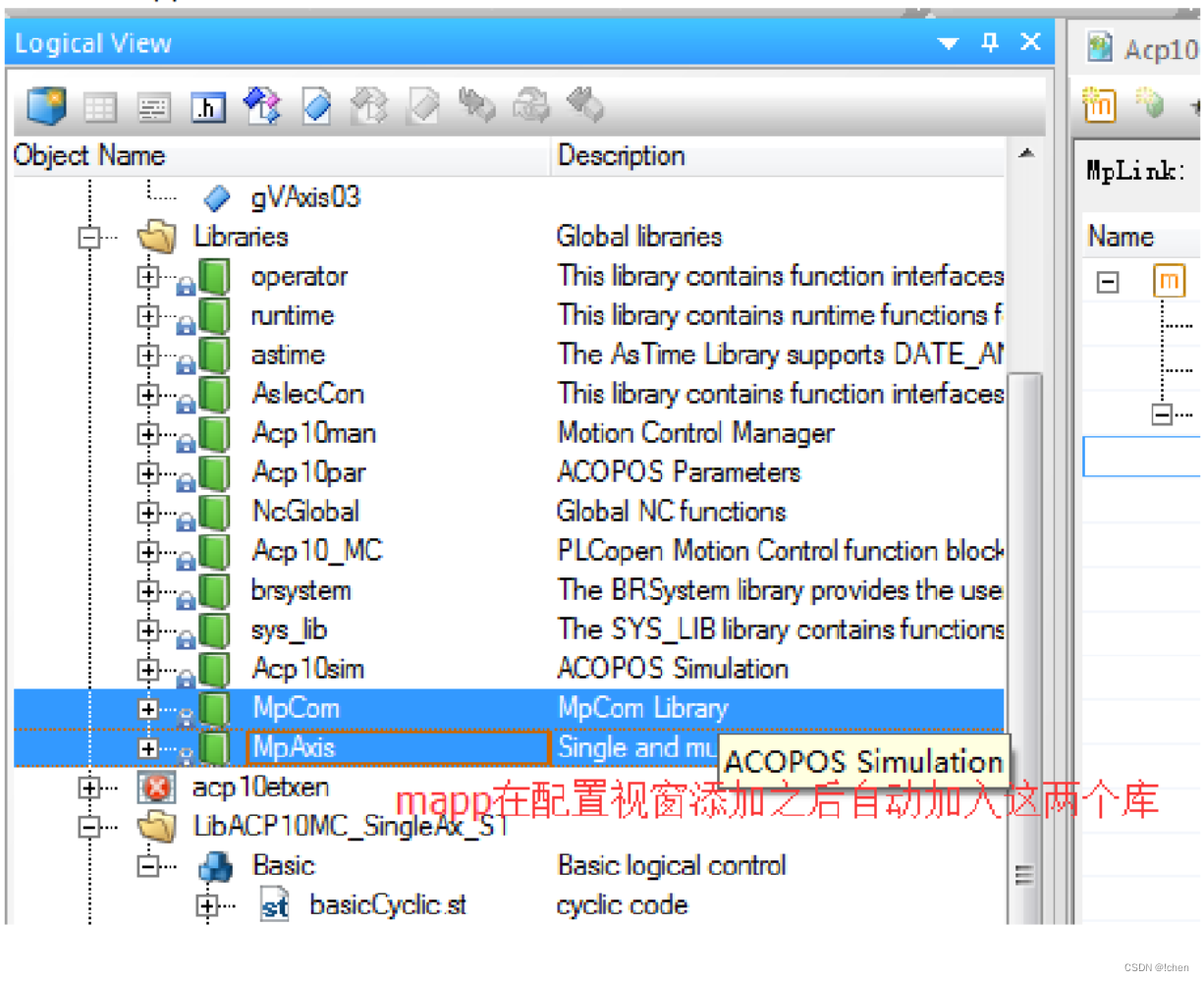1204x981 pixels.
Task: Expand the operator library node
Action: point(148,277)
